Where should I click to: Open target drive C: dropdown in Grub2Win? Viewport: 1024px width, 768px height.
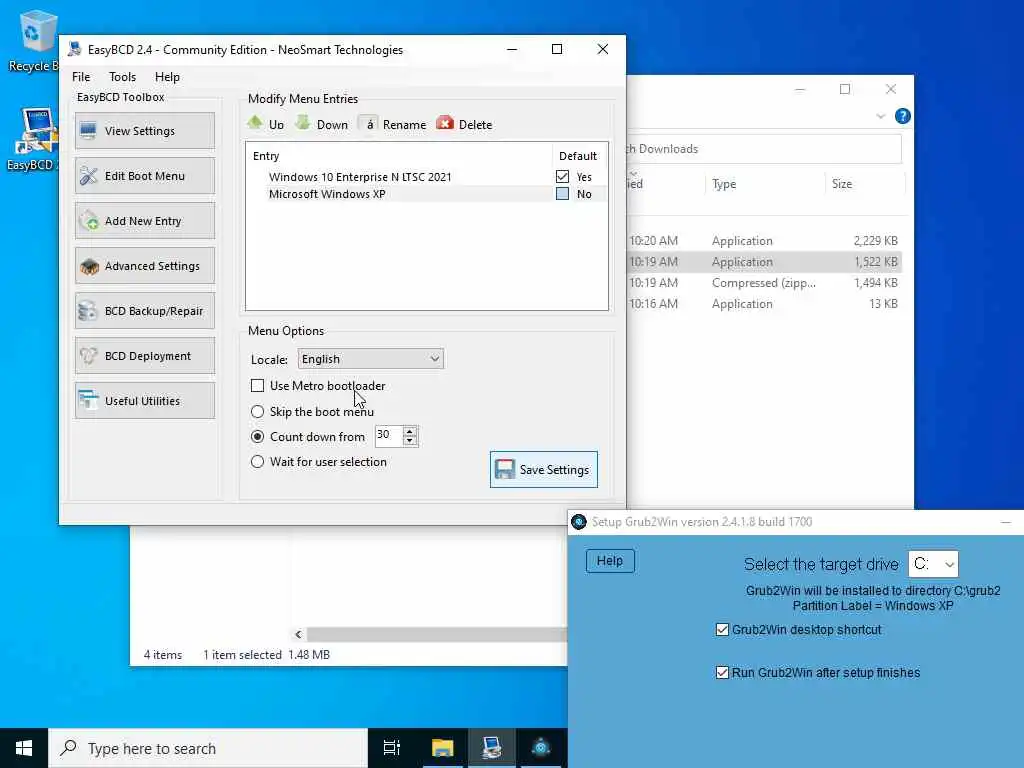(933, 564)
